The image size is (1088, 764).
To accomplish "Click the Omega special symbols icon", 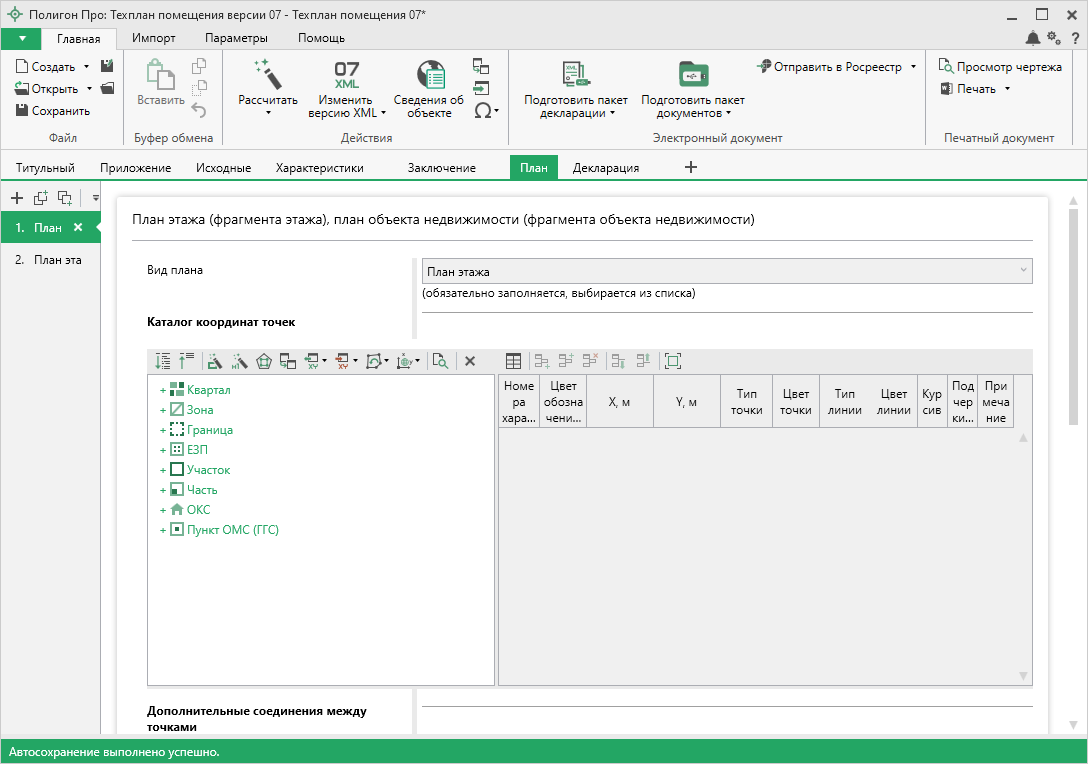I will (483, 111).
